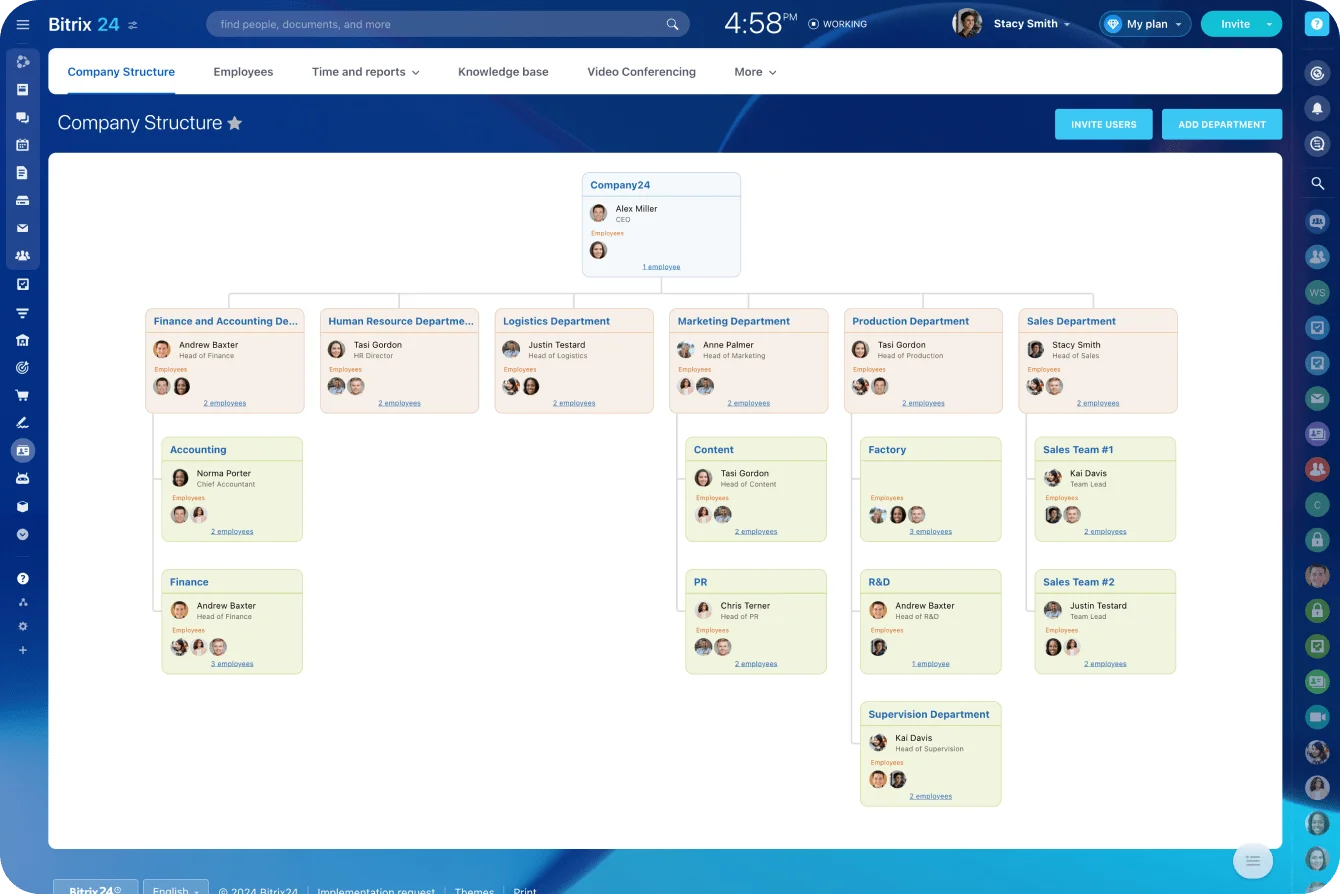Open the Company24 department title
This screenshot has height=894, width=1340.
pos(620,185)
